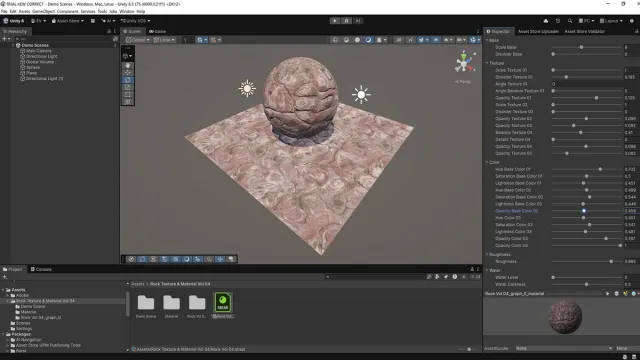Open the Layout dropdown

point(611,21)
